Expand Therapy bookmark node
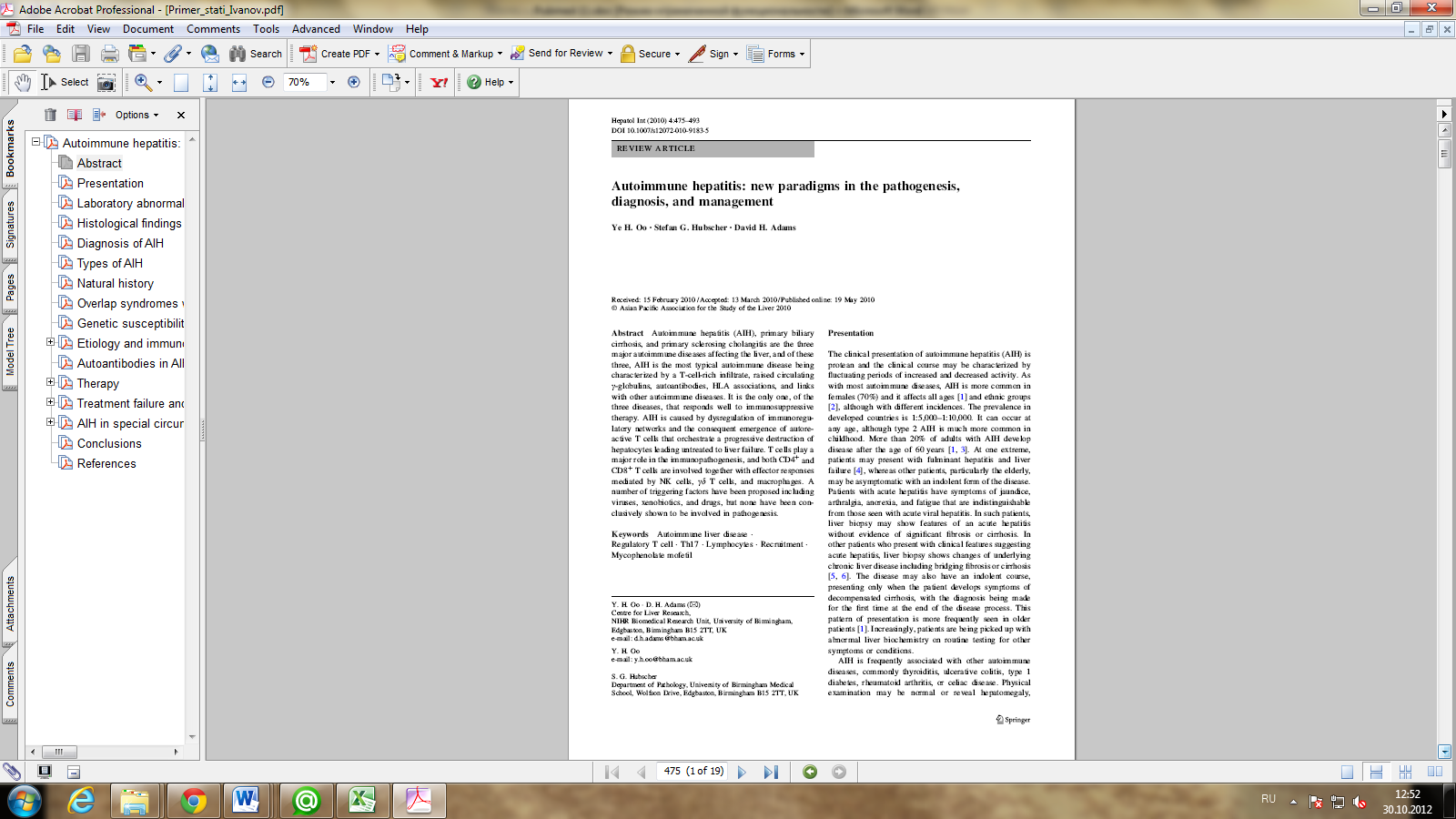The height and width of the screenshot is (819, 1456). coord(50,382)
